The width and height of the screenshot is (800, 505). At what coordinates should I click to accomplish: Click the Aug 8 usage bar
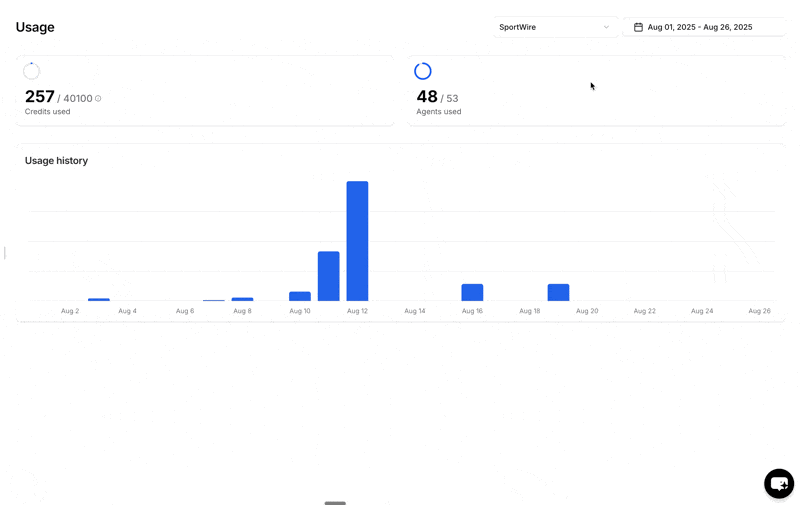242,299
